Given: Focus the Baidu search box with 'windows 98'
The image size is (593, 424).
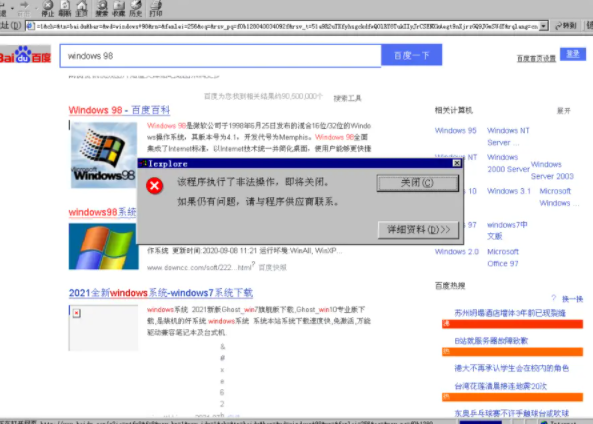Looking at the screenshot, I should (x=220, y=56).
